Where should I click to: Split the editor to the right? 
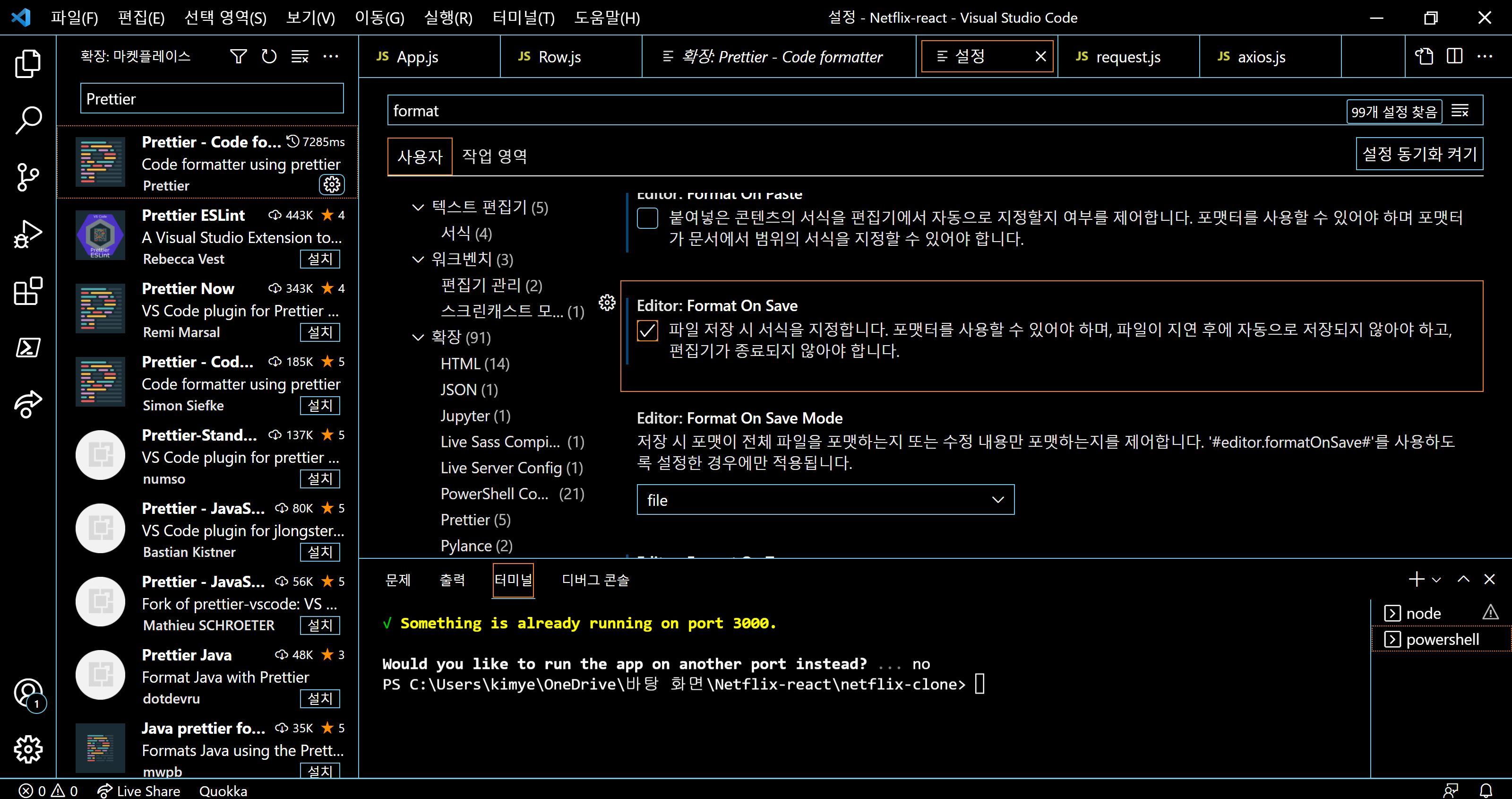click(1454, 56)
